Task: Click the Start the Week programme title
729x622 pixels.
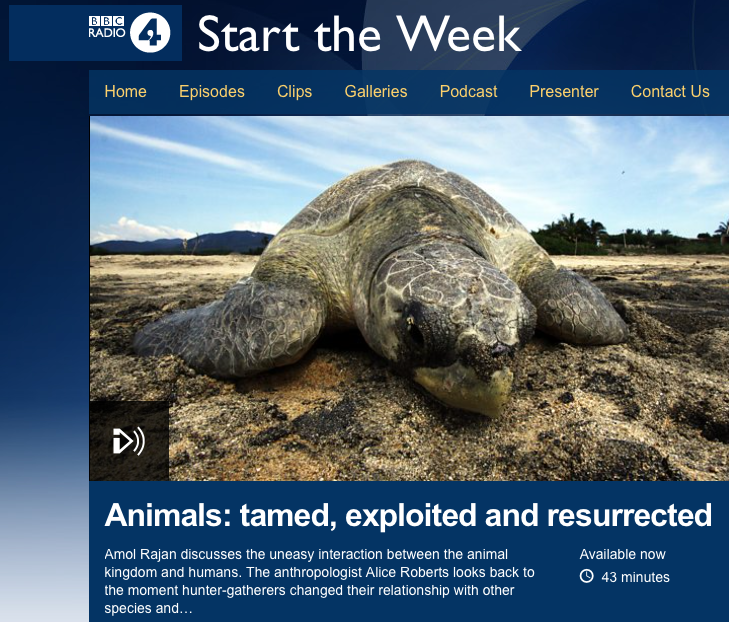Action: [x=359, y=33]
